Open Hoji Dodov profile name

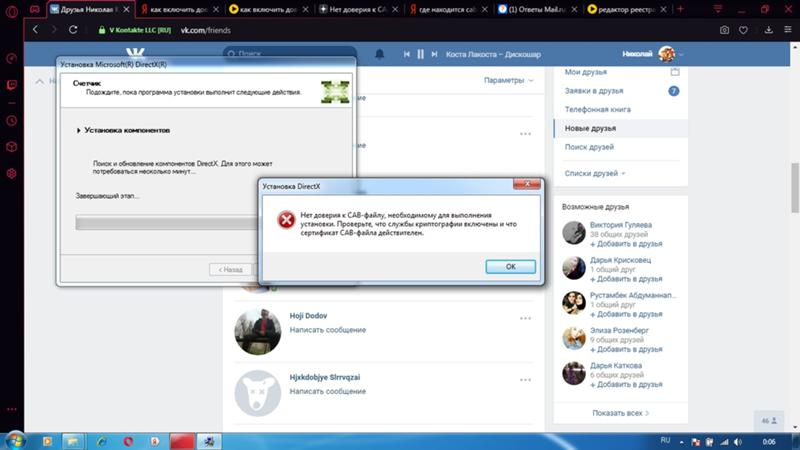308,316
